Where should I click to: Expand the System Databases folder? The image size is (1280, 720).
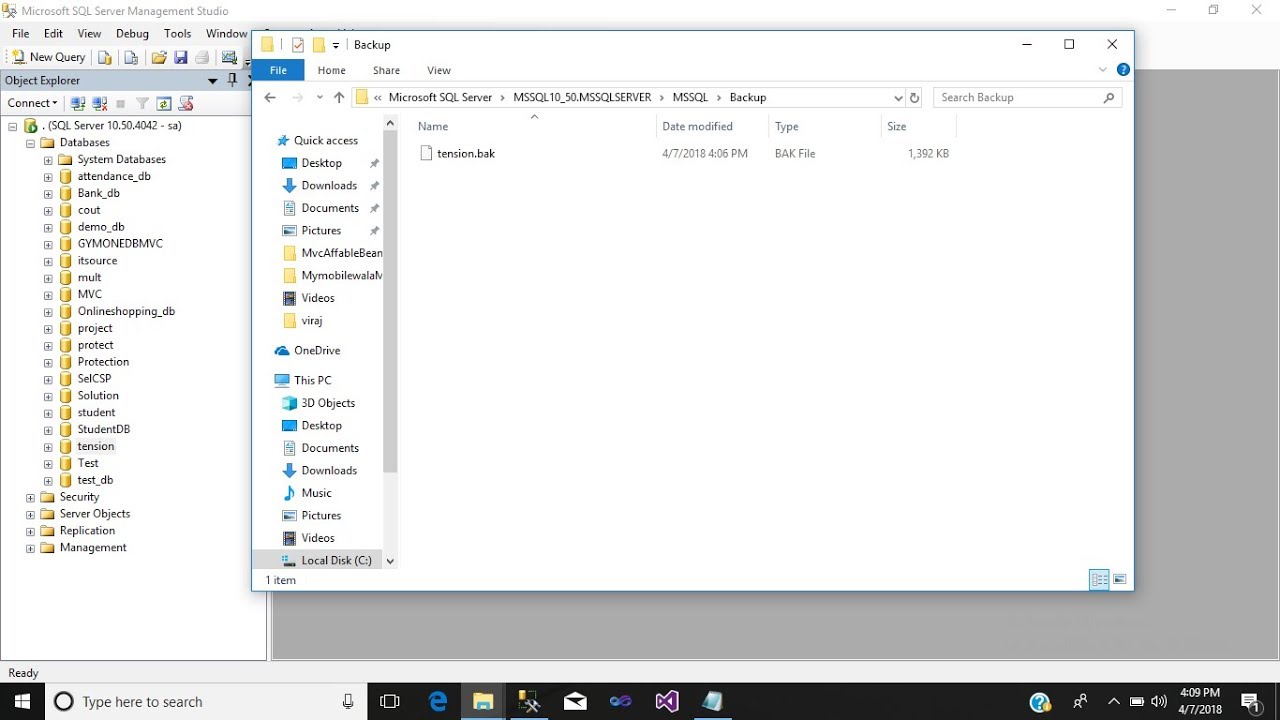pyautogui.click(x=48, y=160)
